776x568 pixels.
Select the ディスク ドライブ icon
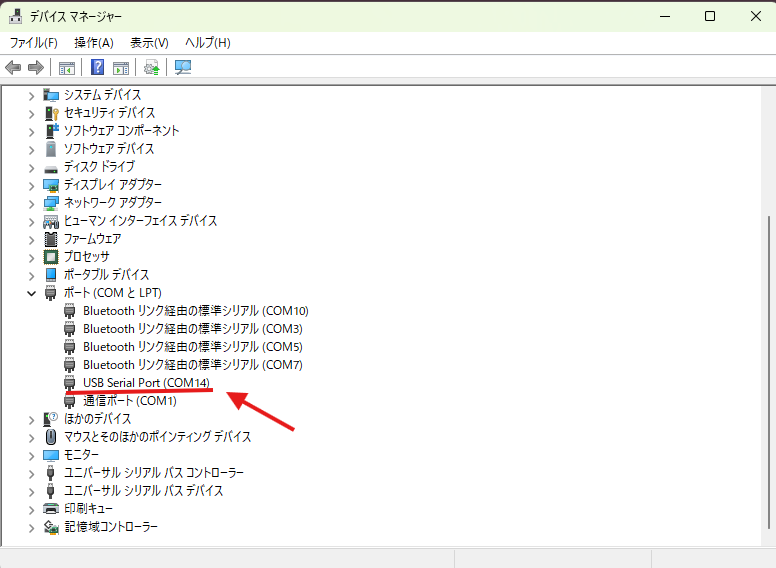click(50, 169)
